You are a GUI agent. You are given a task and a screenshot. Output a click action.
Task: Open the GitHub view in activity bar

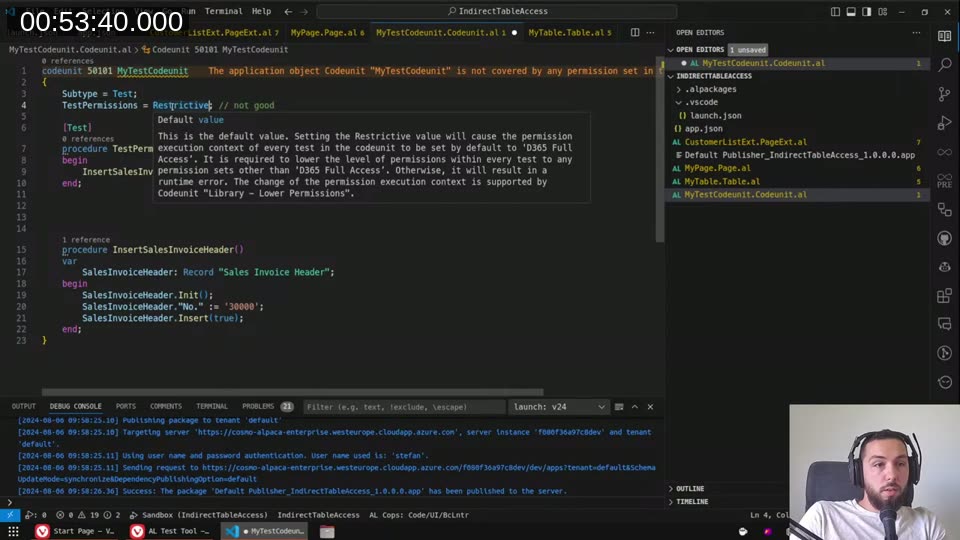click(944, 238)
